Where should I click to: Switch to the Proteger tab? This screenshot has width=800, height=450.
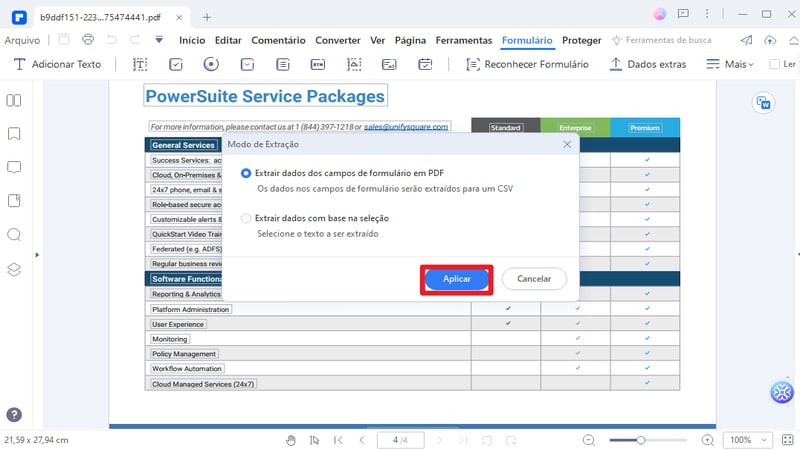click(x=582, y=40)
